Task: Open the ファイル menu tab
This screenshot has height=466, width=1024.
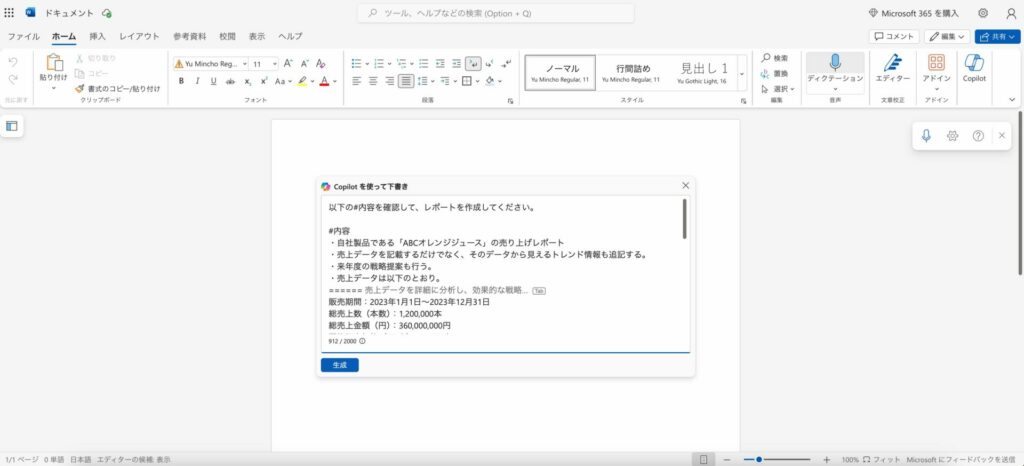Action: [x=24, y=37]
